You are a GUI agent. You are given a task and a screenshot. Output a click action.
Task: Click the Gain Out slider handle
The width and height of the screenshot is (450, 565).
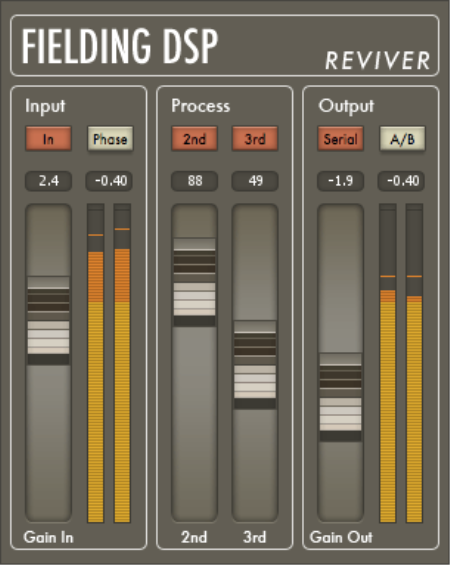(340, 397)
